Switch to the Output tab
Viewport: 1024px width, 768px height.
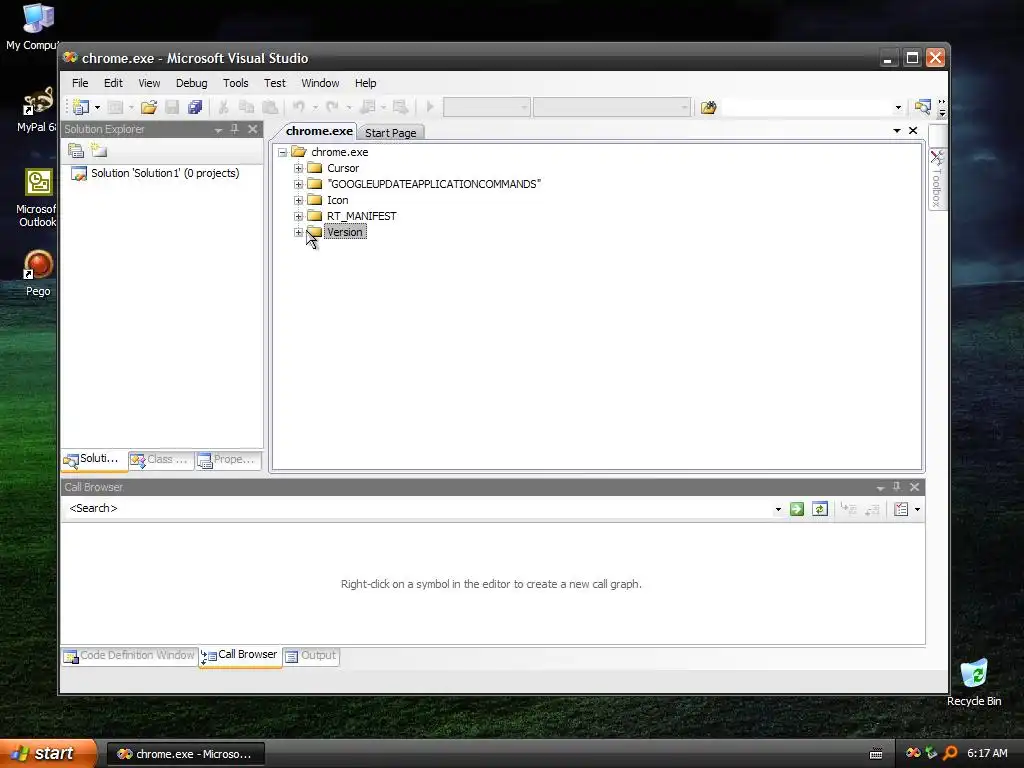pyautogui.click(x=311, y=656)
